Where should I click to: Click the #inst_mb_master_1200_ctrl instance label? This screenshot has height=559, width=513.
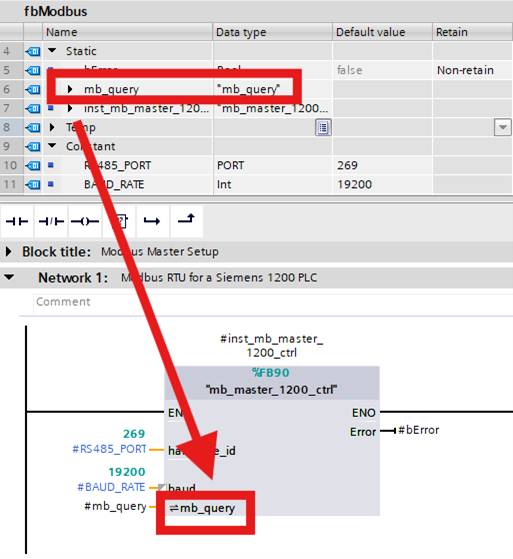click(x=272, y=346)
